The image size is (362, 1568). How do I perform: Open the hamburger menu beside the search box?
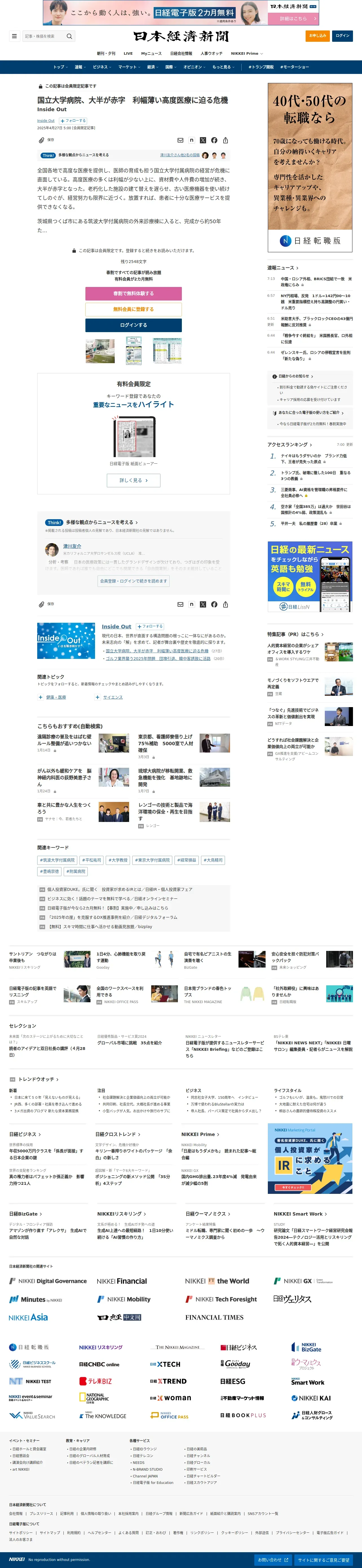pyautogui.click(x=14, y=36)
